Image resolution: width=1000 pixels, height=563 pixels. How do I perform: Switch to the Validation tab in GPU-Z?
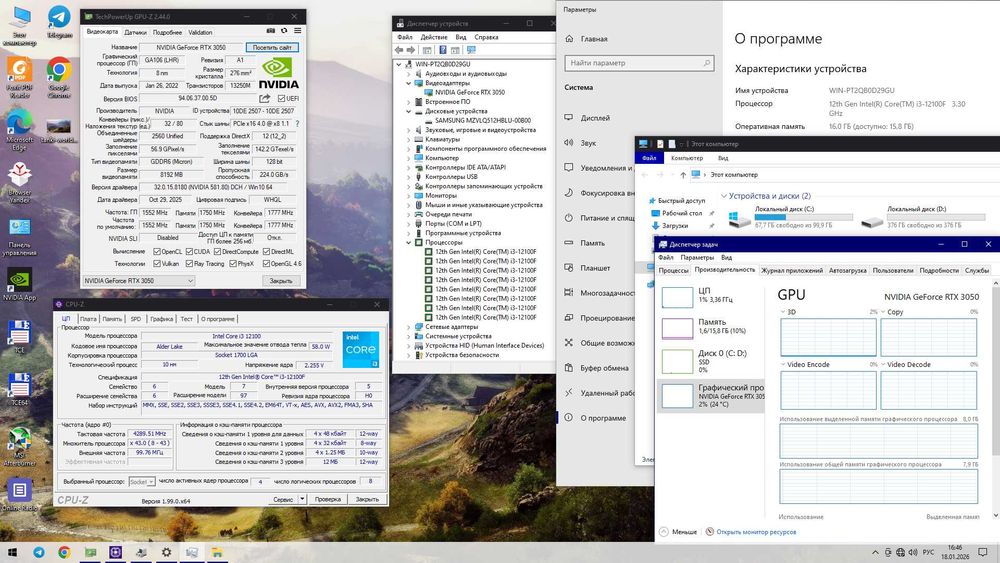pyautogui.click(x=200, y=32)
